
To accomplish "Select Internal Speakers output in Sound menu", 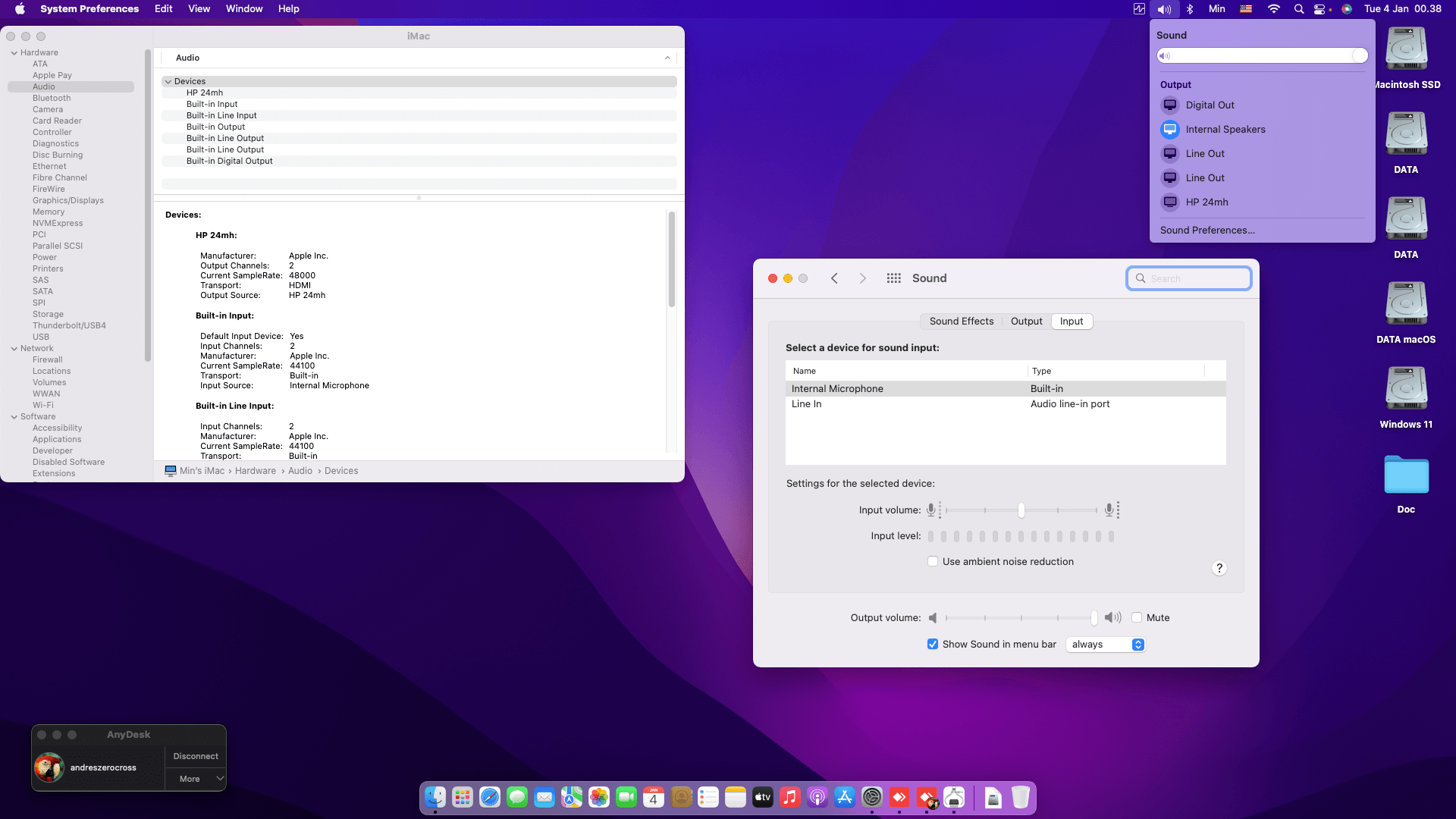I will click(1262, 130).
